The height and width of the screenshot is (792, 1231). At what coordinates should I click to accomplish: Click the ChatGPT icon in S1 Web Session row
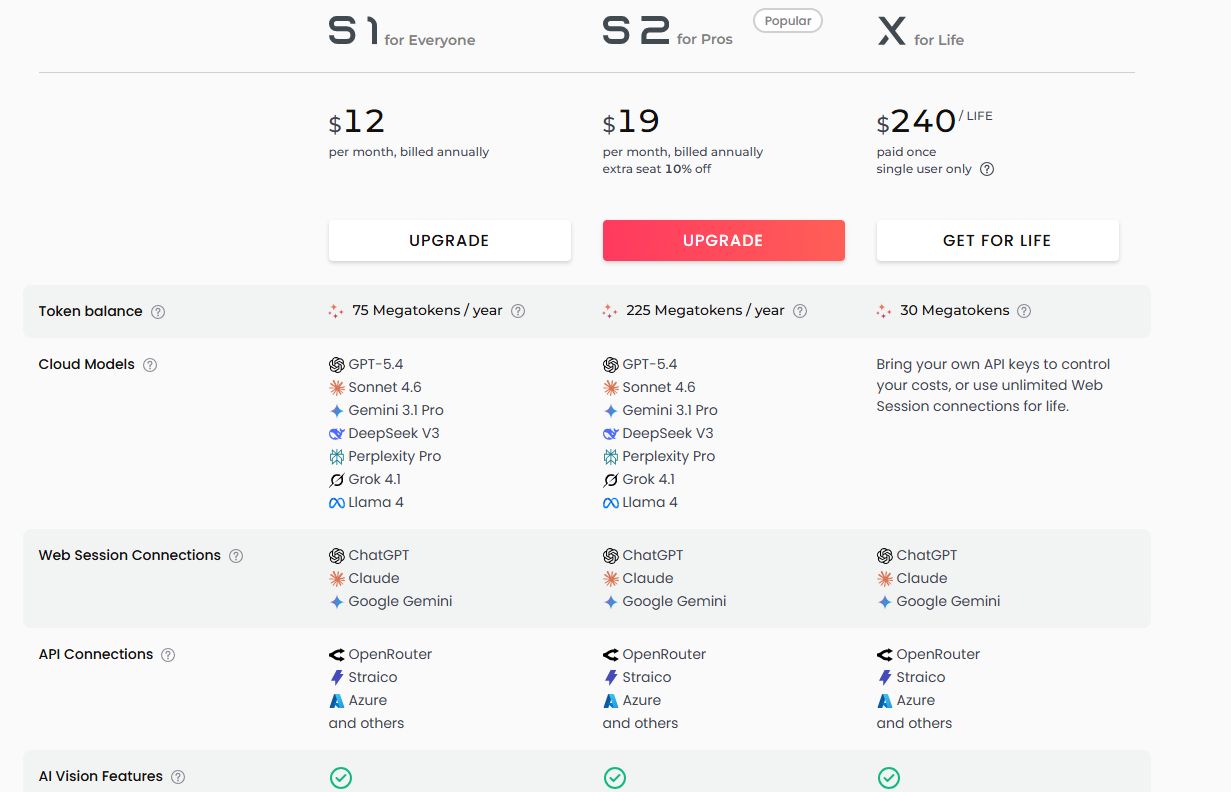(337, 556)
